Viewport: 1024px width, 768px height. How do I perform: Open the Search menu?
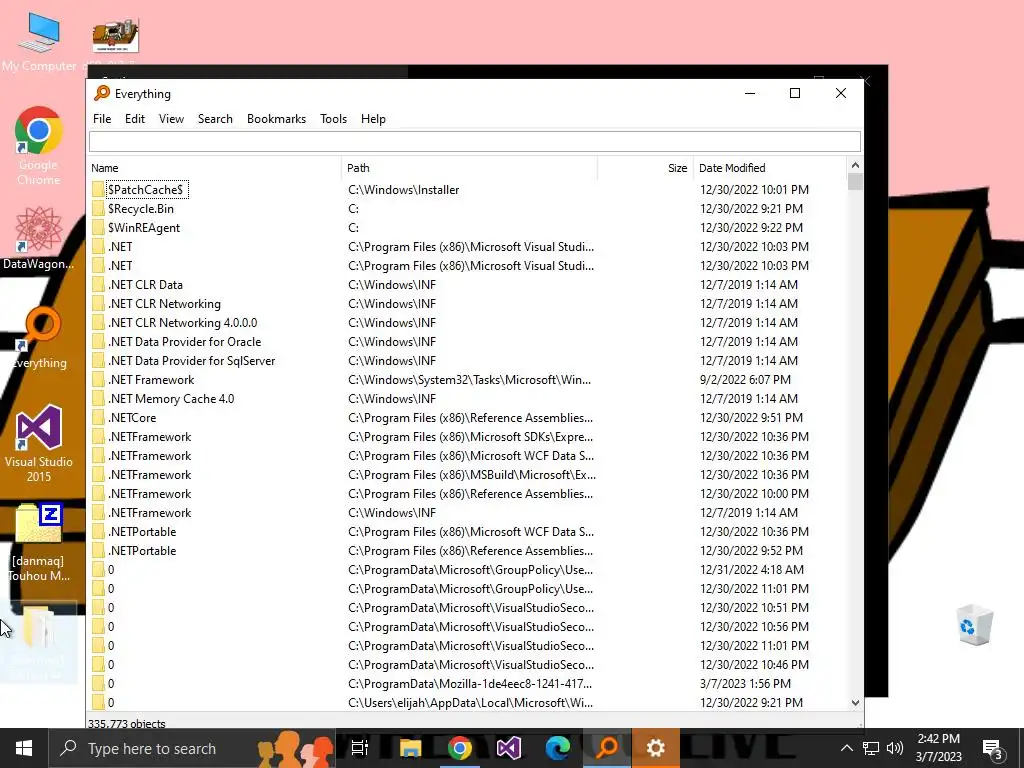coord(216,119)
